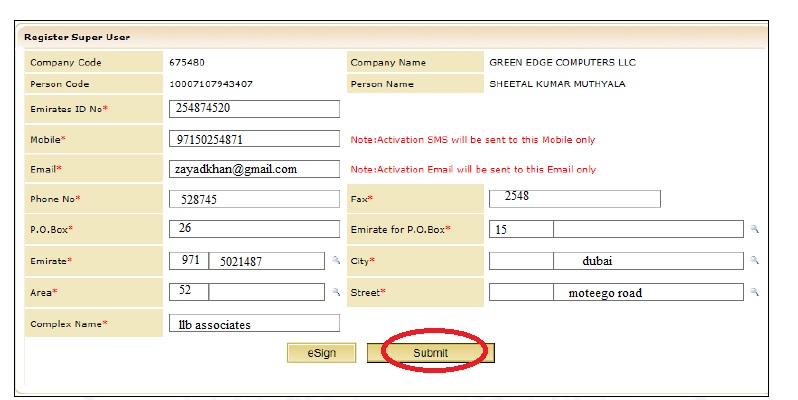The height and width of the screenshot is (400, 798).
Task: Select the Street field showing moteego road
Action: (648, 293)
